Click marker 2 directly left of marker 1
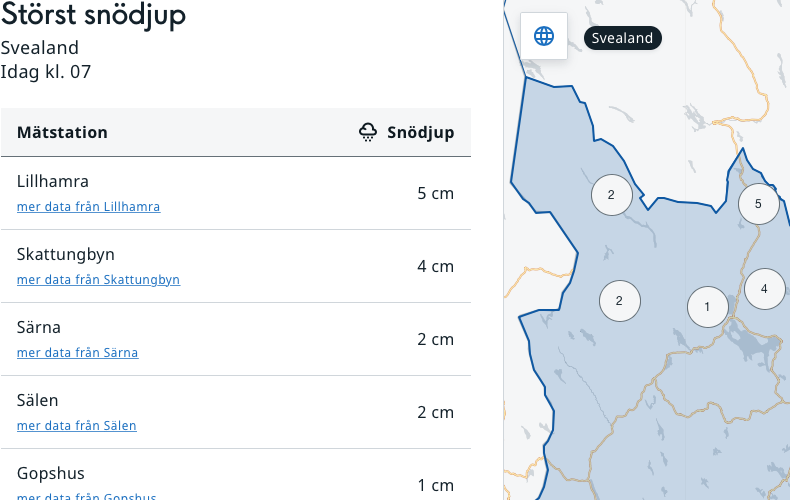790x500 pixels. pos(619,300)
